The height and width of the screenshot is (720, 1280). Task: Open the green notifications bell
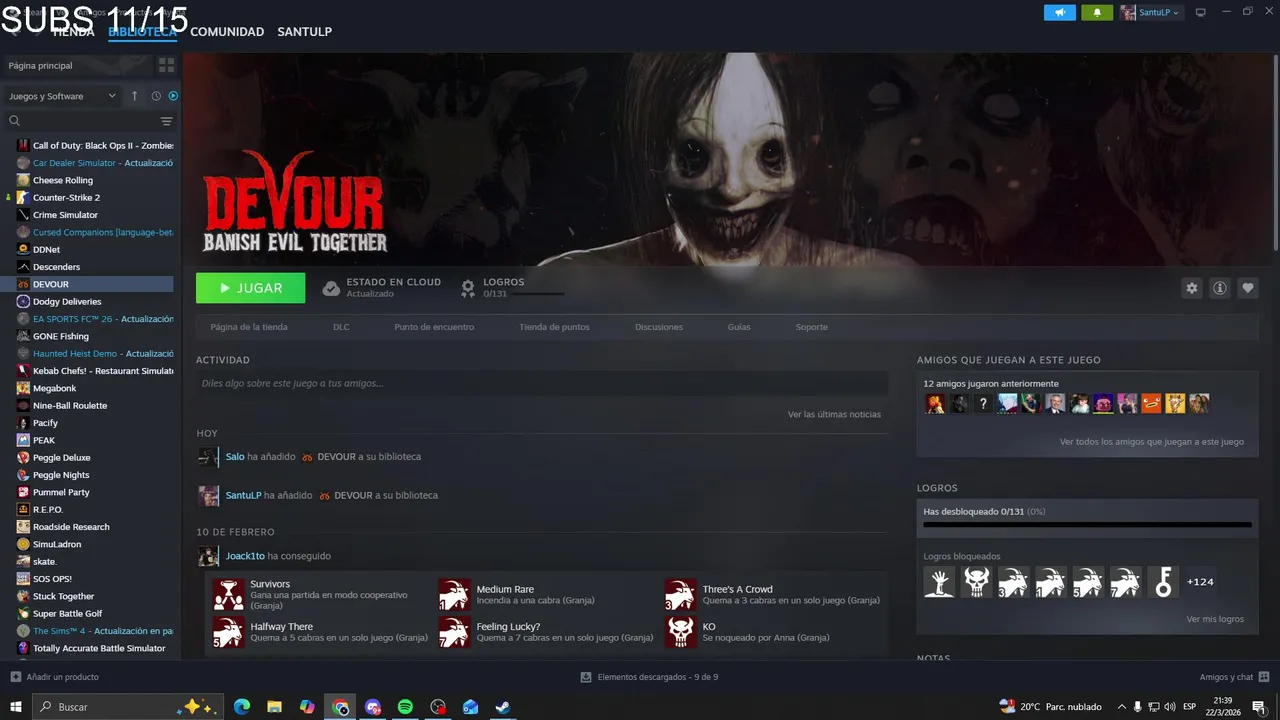click(x=1097, y=12)
